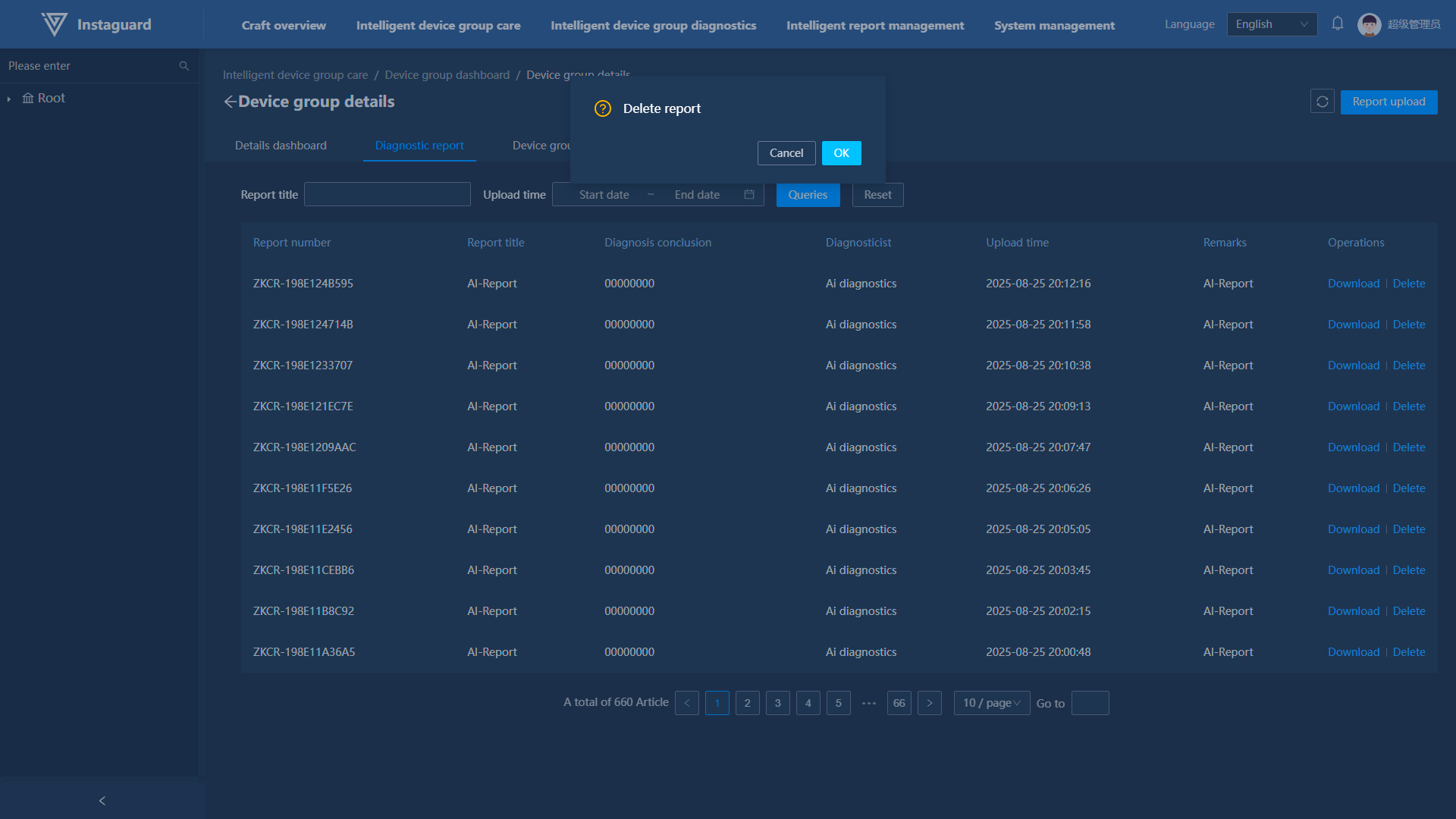Confirm delete by pressing OK
The image size is (1456, 819).
tap(841, 153)
